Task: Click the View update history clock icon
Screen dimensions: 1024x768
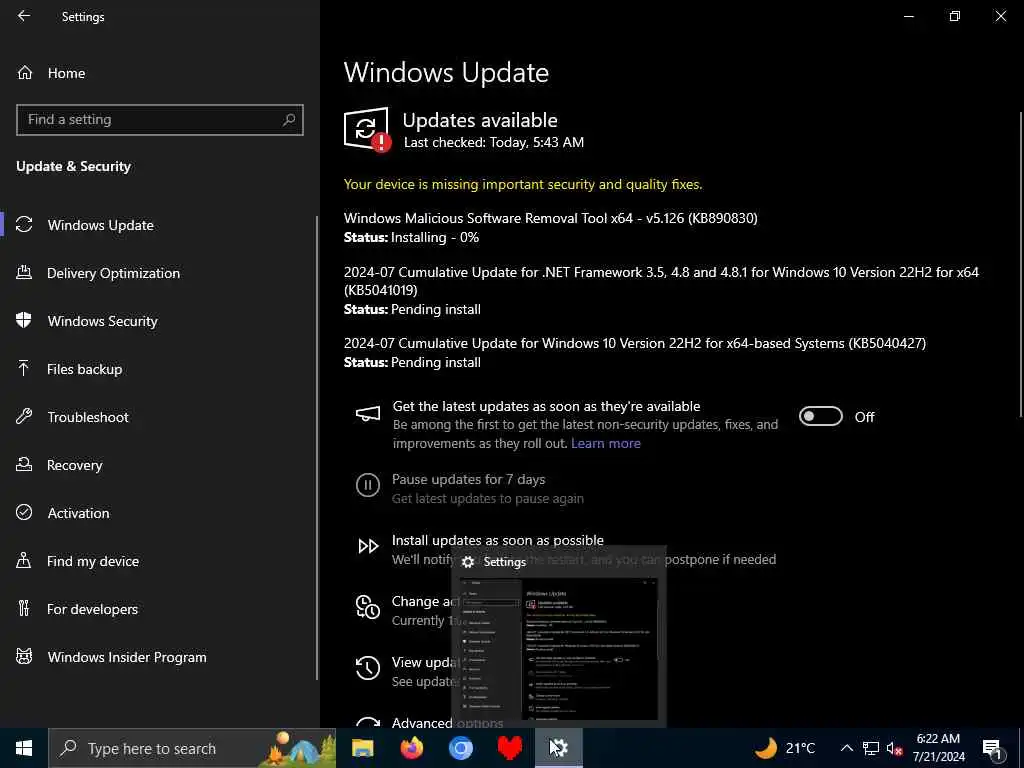Action: (x=368, y=667)
